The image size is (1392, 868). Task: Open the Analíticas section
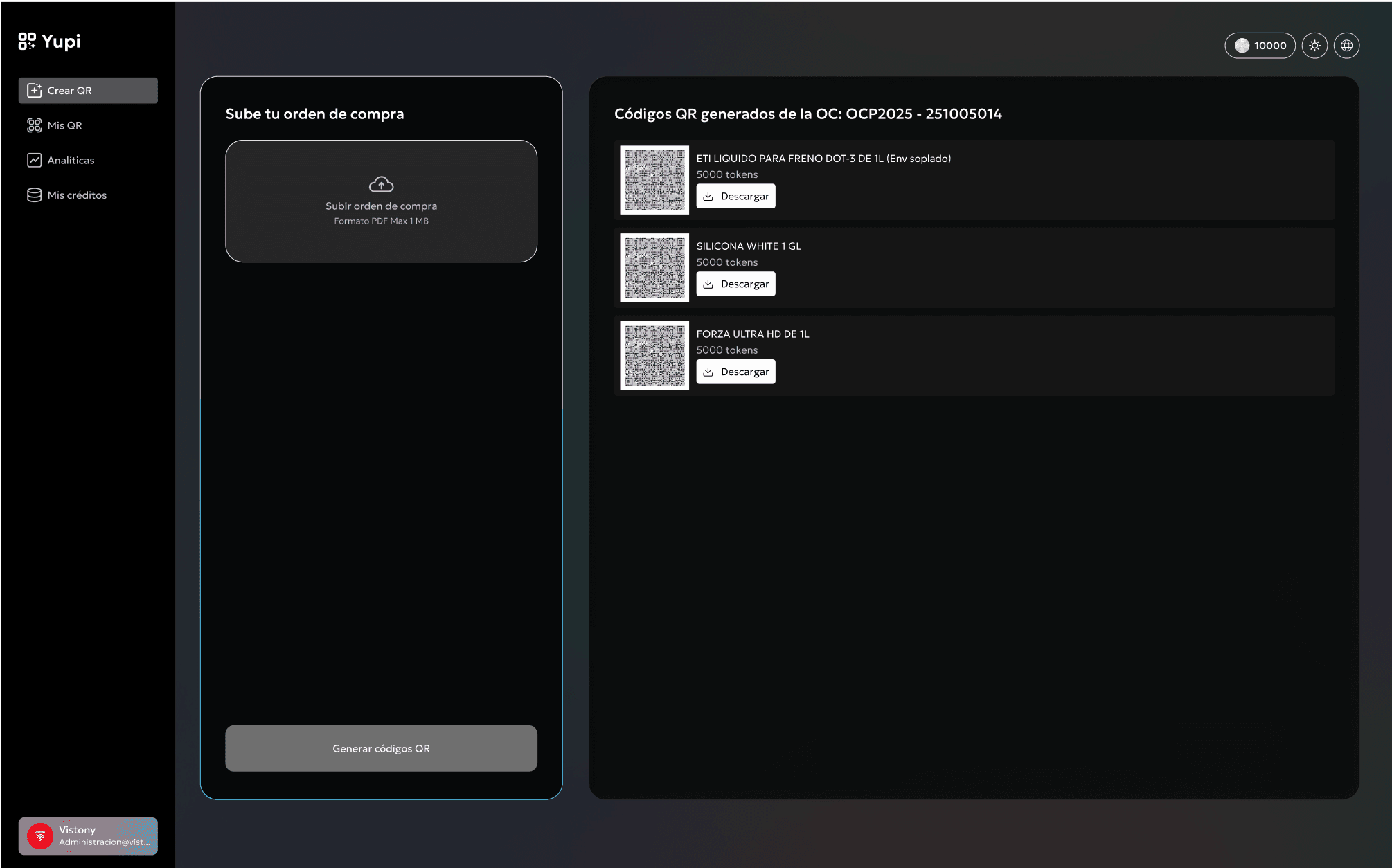[x=88, y=160]
